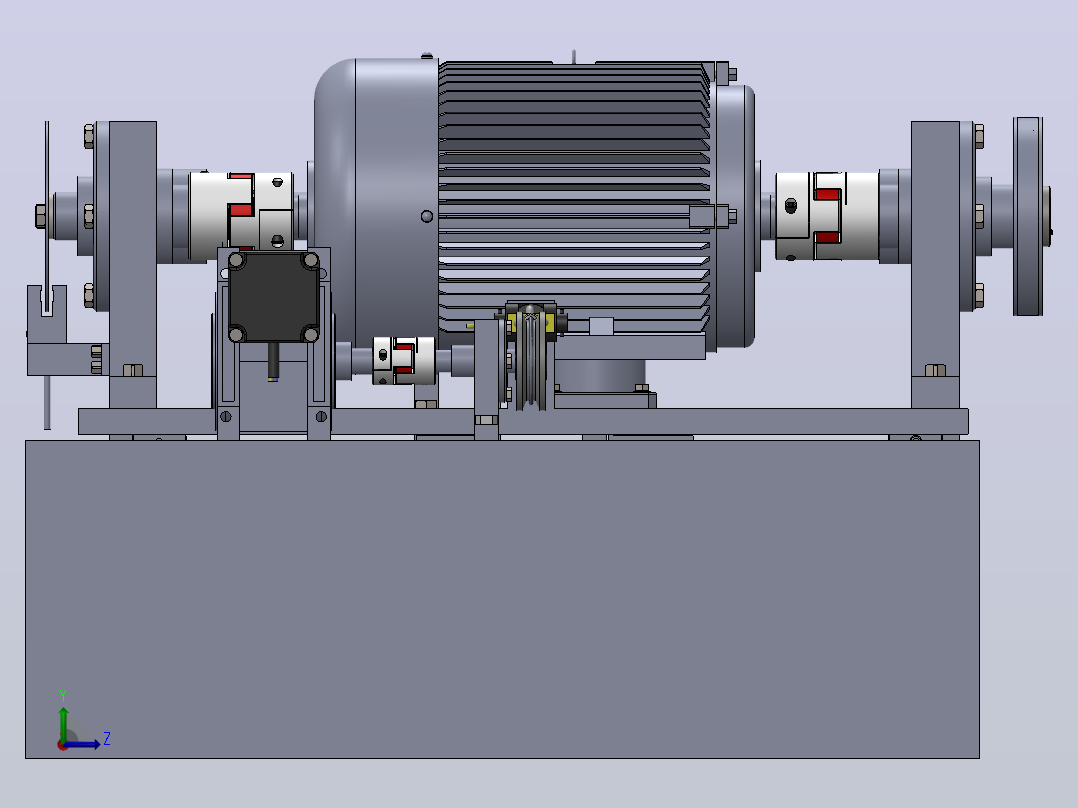Viewport: 1078px width, 808px height.
Task: Select the left vertical bearing support pillar
Action: pyautogui.click(x=133, y=265)
